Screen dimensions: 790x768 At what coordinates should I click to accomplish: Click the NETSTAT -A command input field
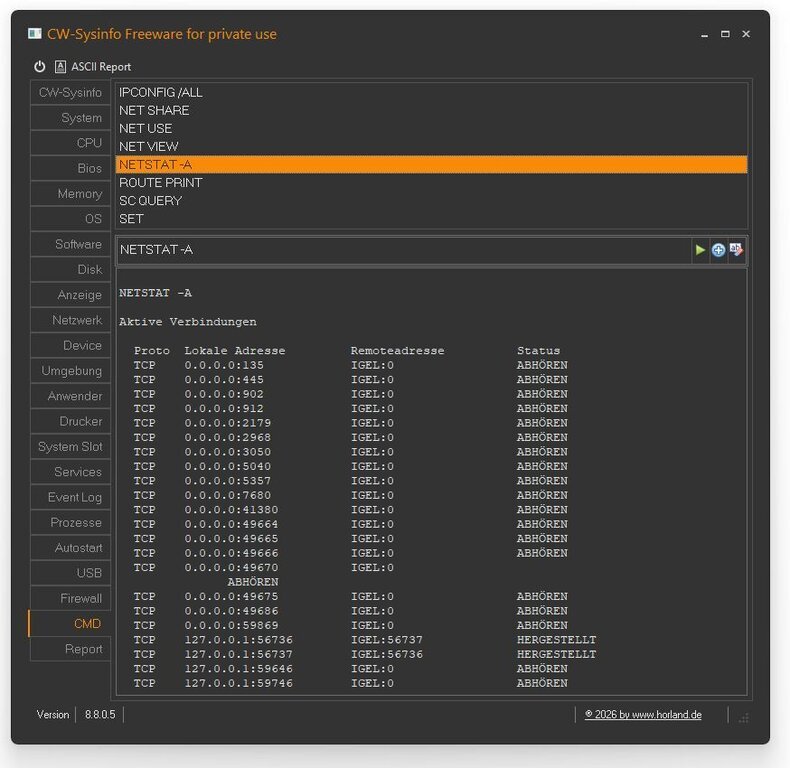[404, 250]
